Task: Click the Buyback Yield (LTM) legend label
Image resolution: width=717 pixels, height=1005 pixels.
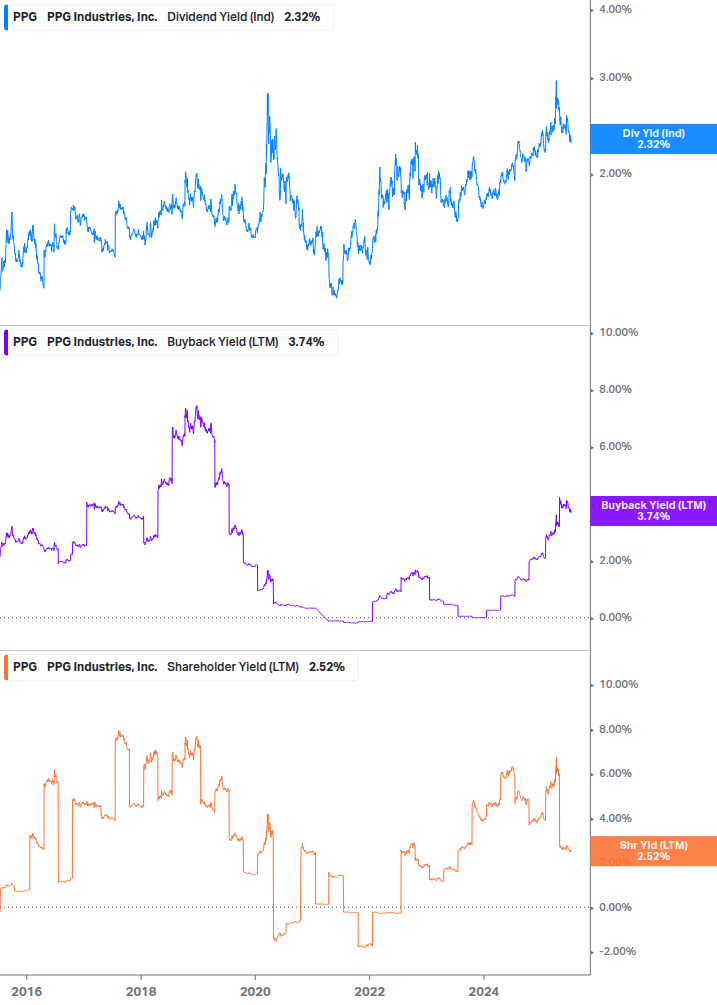Action: [222, 342]
